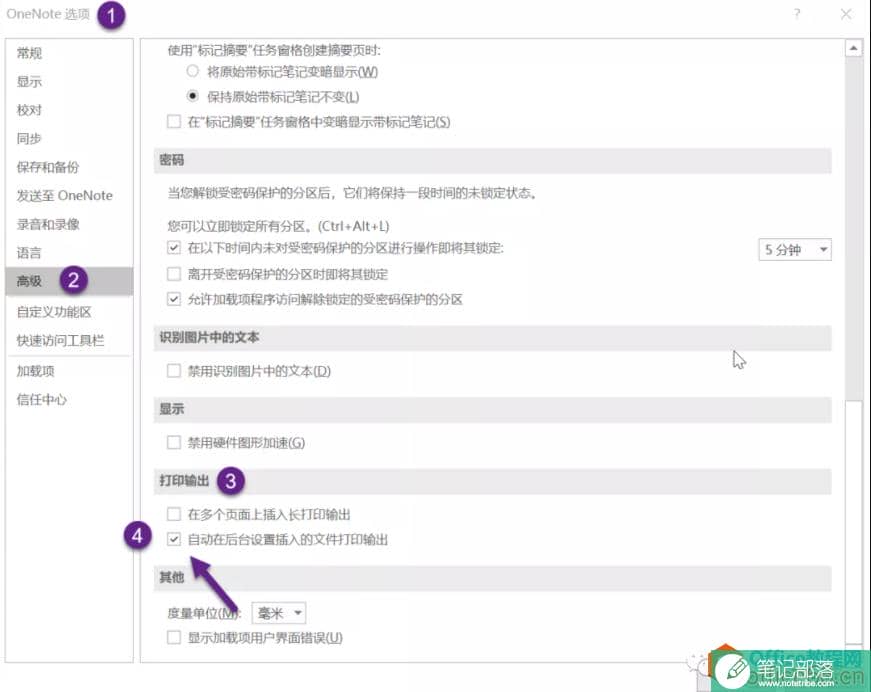Click the 打印输出 section header
871x692 pixels.
pos(184,481)
